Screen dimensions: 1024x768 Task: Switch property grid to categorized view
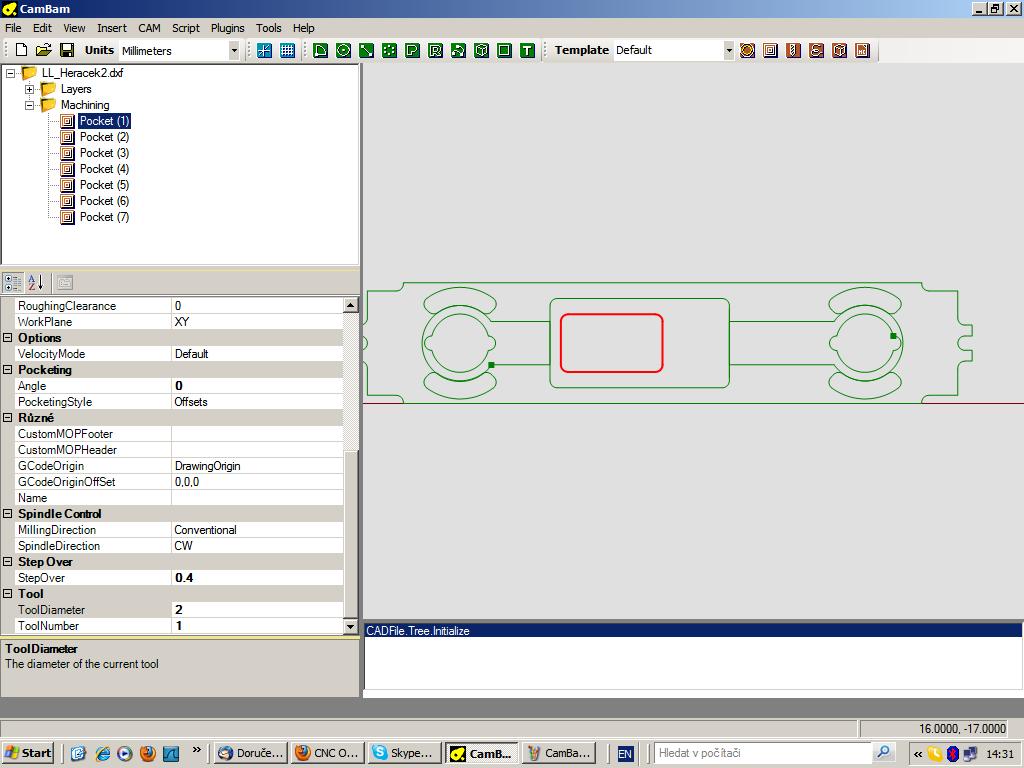(13, 283)
